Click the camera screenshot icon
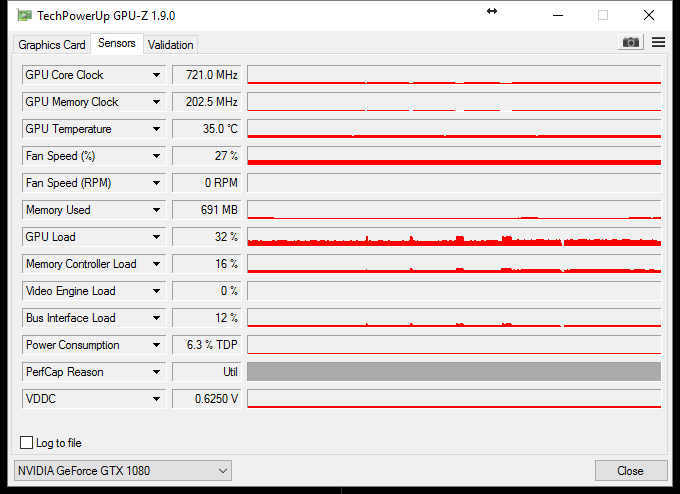Viewport: 680px width, 494px height. [630, 42]
